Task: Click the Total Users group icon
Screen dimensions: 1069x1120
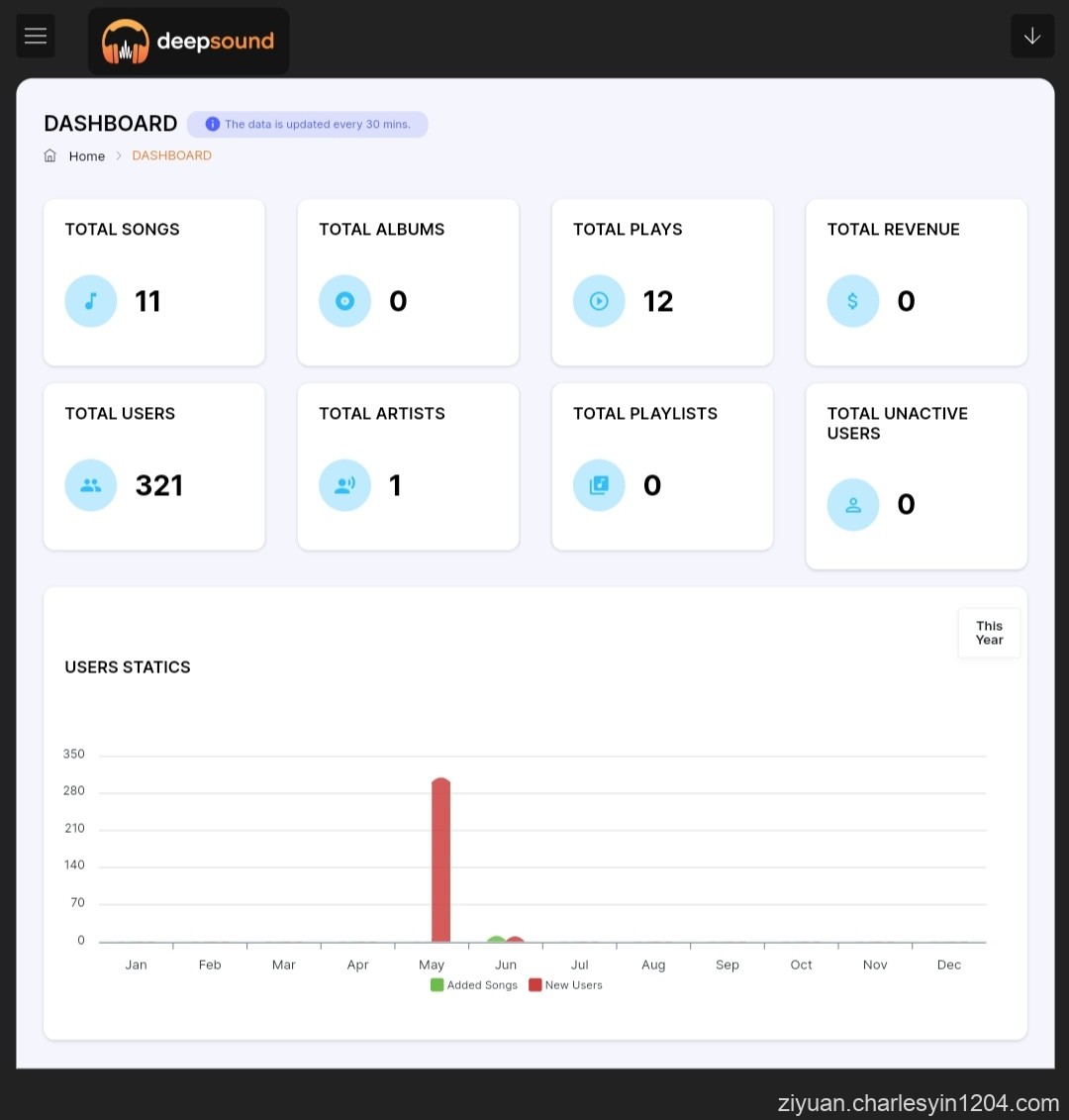Action: pyautogui.click(x=91, y=485)
